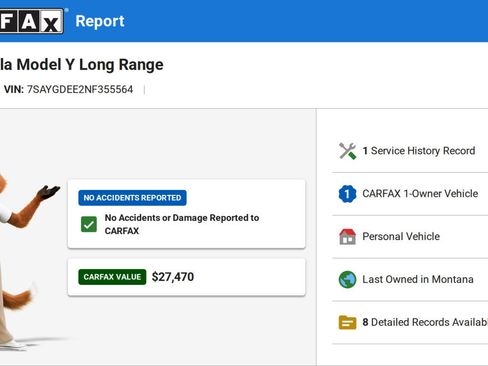Click the green checkmark no-accidents box
Viewport: 488px width, 366px height.
click(x=89, y=224)
